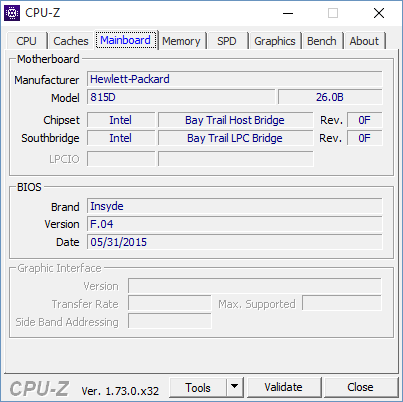This screenshot has width=403, height=402.
Task: Click the Manufacturer field showing Hewlett-Packard
Action: pyautogui.click(x=235, y=79)
